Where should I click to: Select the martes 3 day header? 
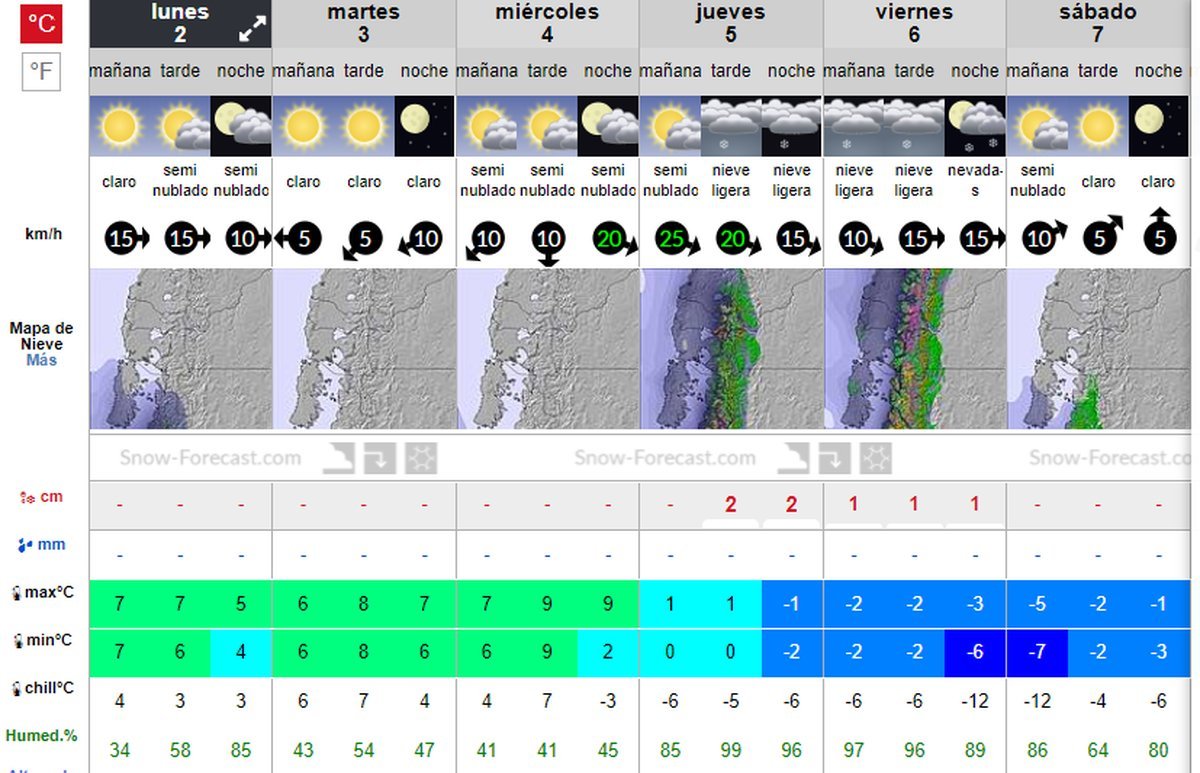point(363,23)
